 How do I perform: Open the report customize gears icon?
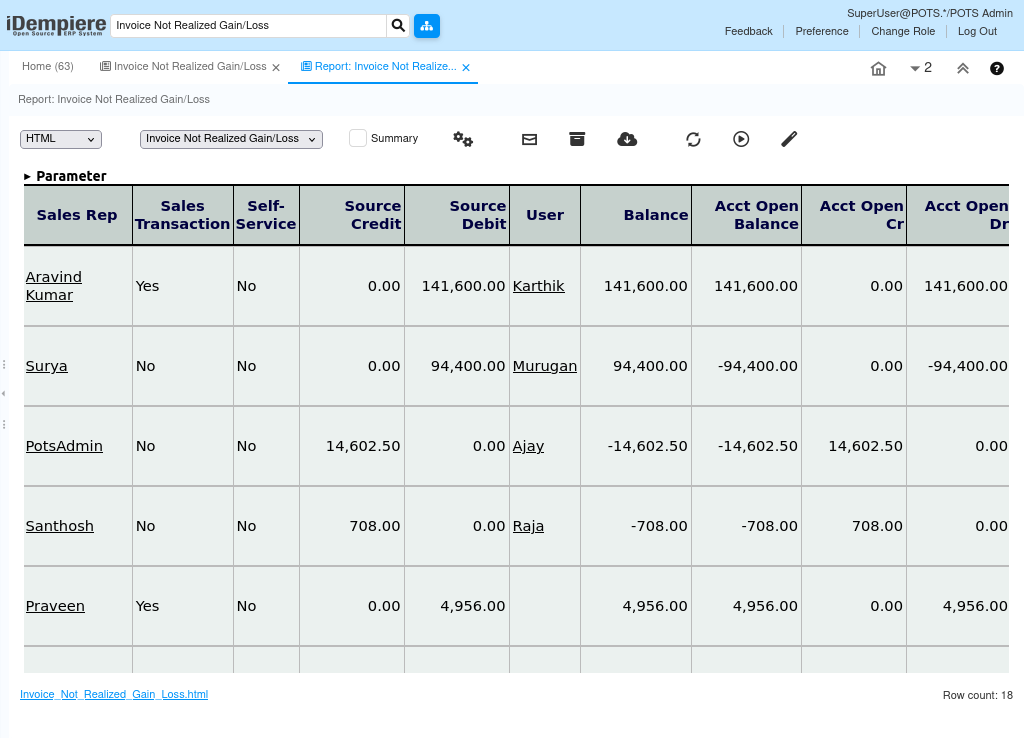(463, 138)
